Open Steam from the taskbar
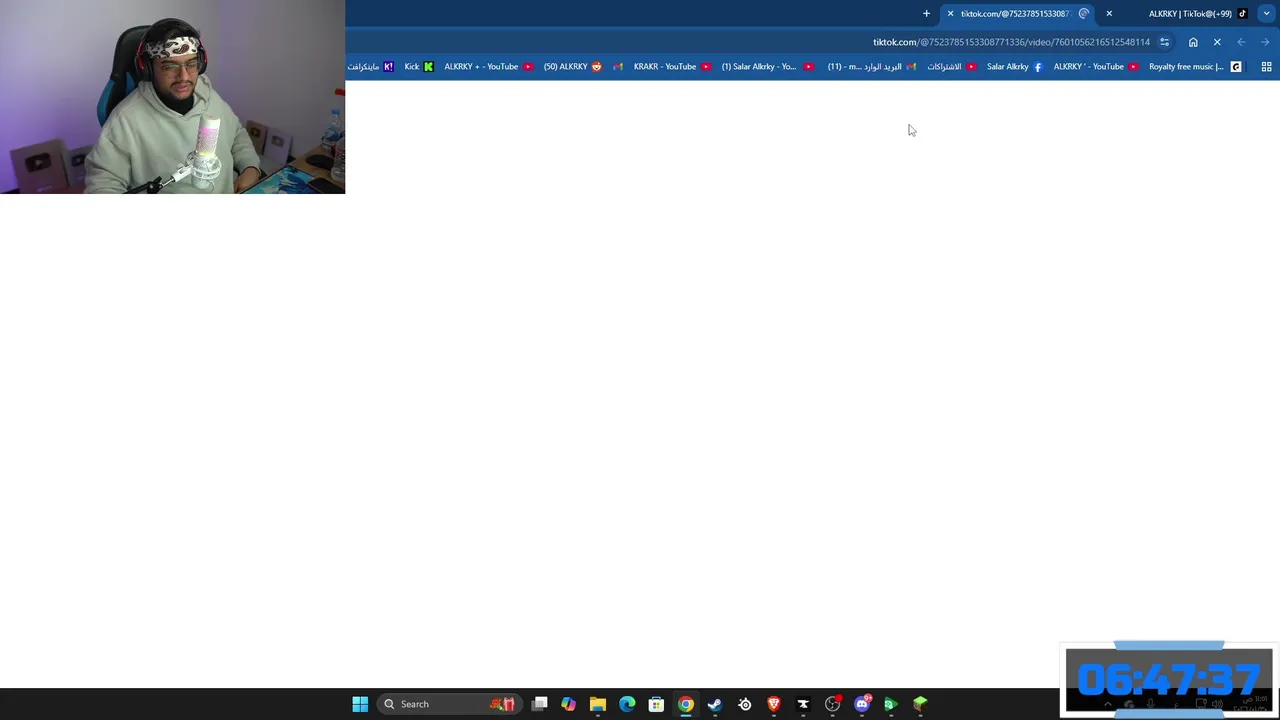The image size is (1280, 720). click(x=715, y=704)
